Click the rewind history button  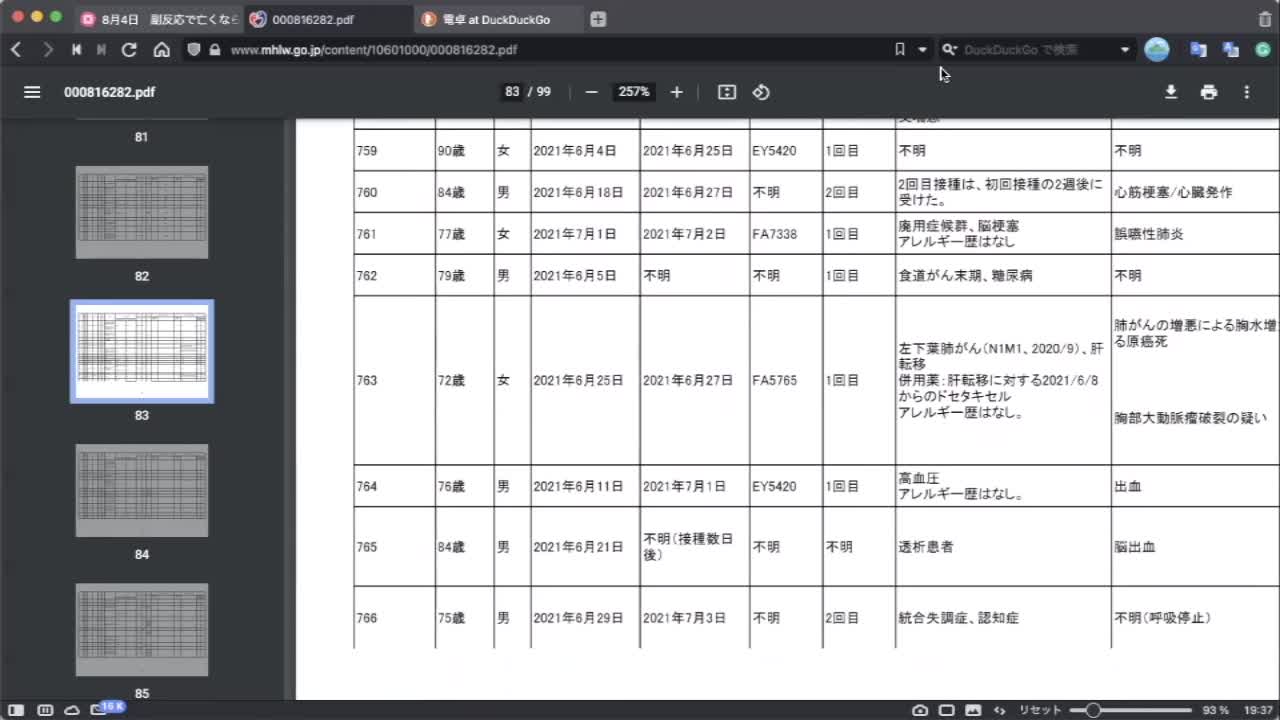tap(76, 49)
